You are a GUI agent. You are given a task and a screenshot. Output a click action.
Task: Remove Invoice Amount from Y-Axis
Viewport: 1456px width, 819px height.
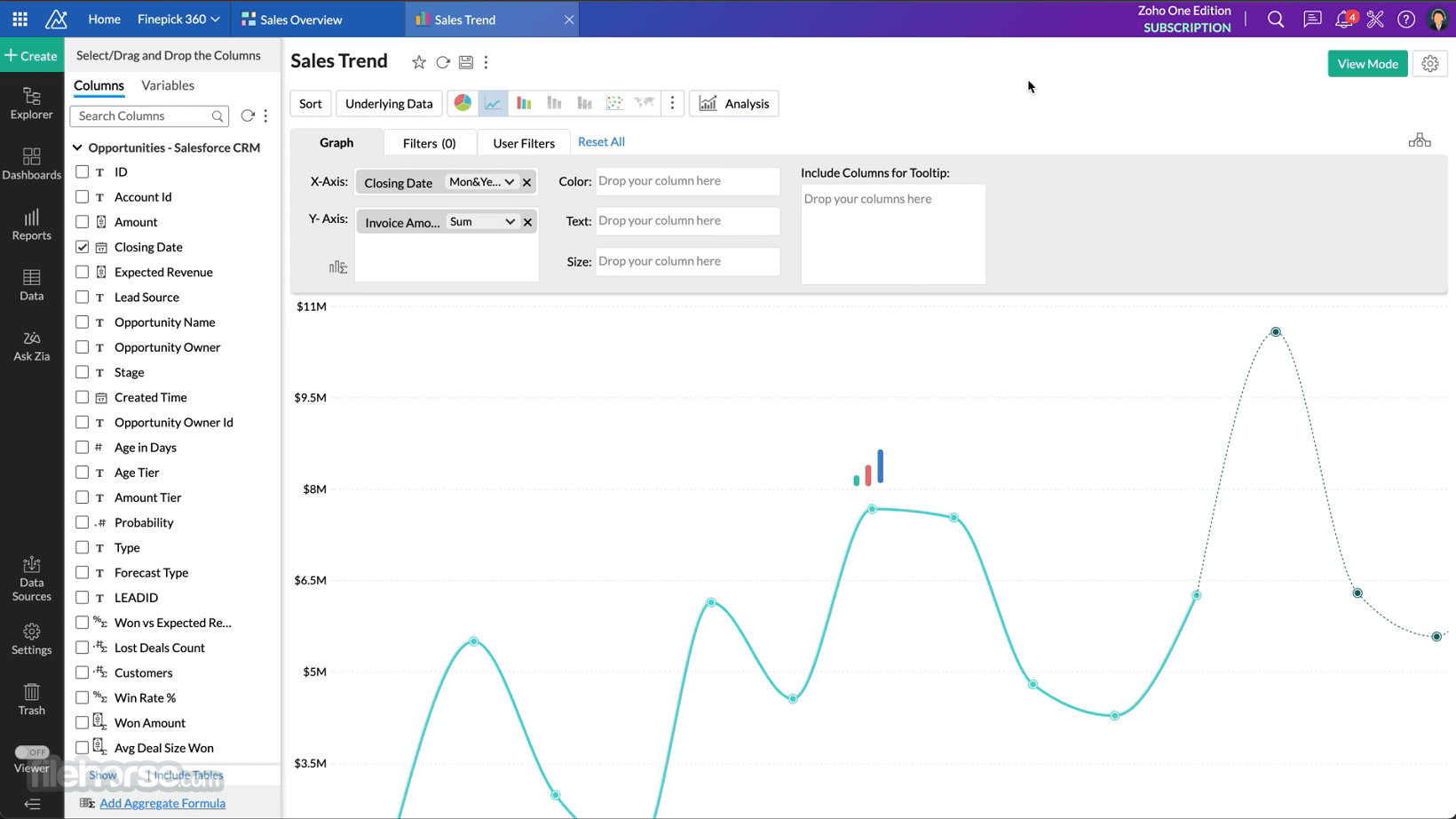pos(527,222)
